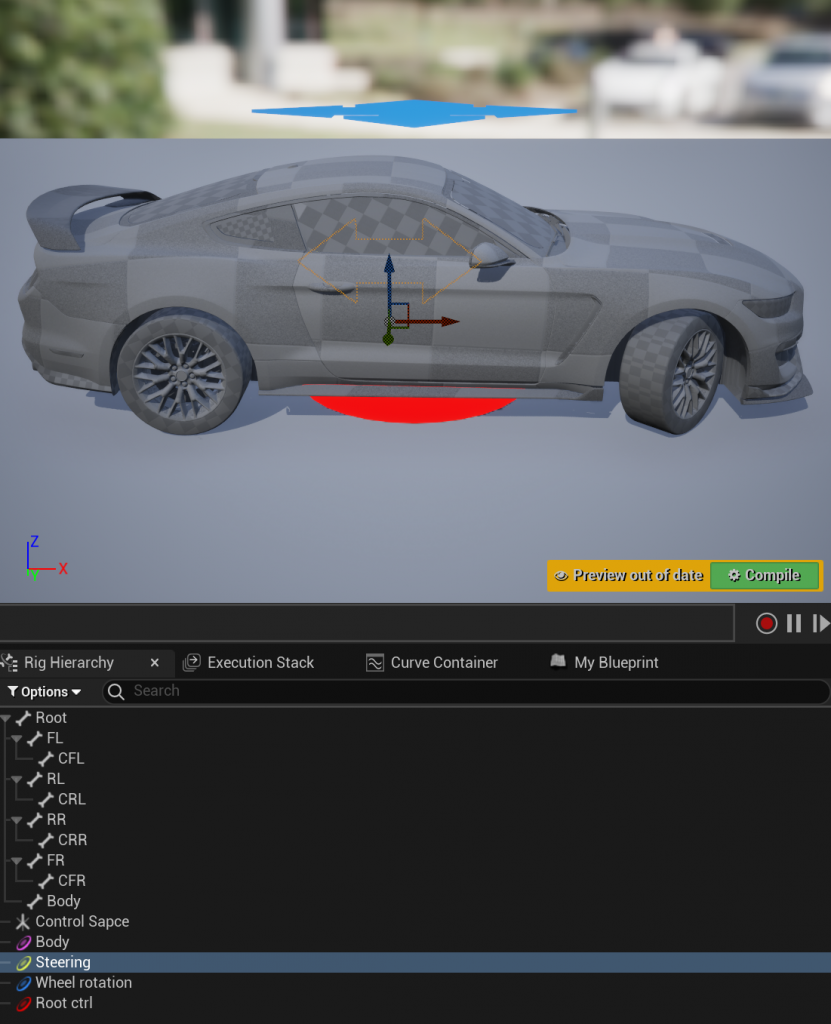Open the Execution Stack tab

click(248, 662)
